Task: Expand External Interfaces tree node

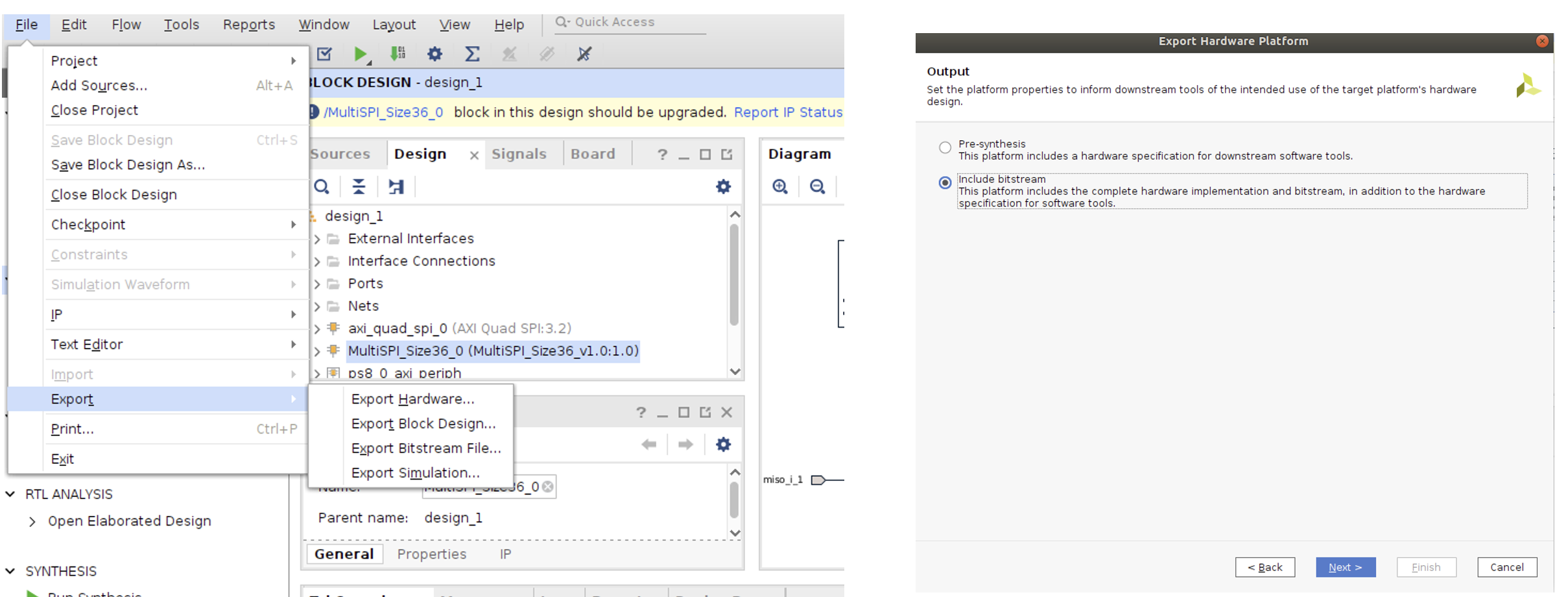Action: pos(317,239)
